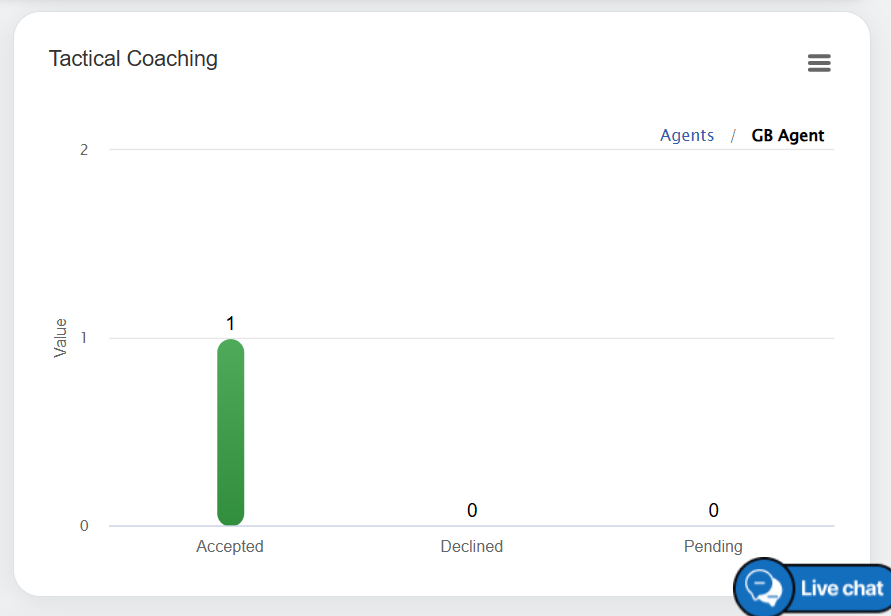
Task: Click the horizontal gridline at value 2
Action: [x=400, y=150]
